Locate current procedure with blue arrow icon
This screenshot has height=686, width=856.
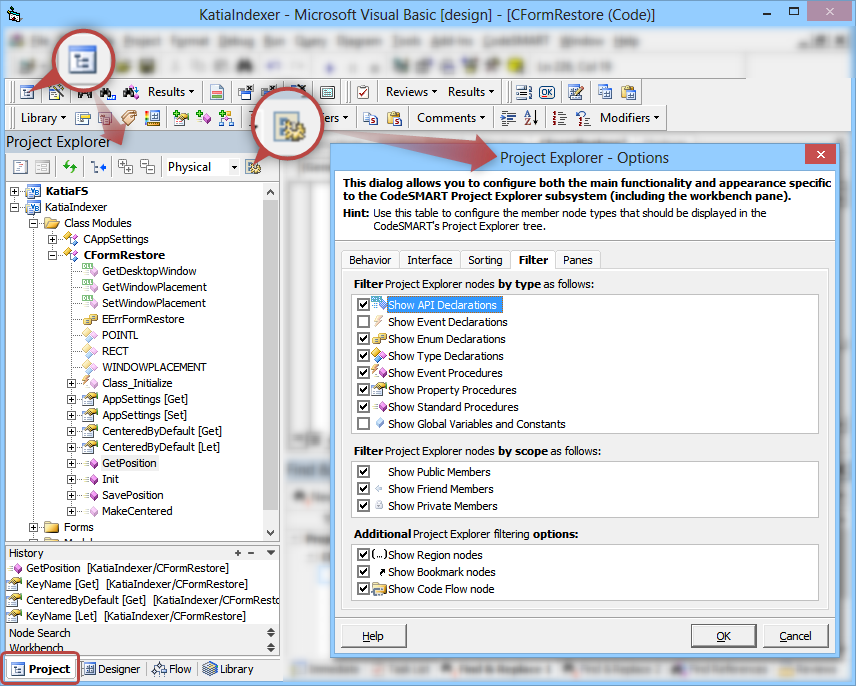coord(96,166)
